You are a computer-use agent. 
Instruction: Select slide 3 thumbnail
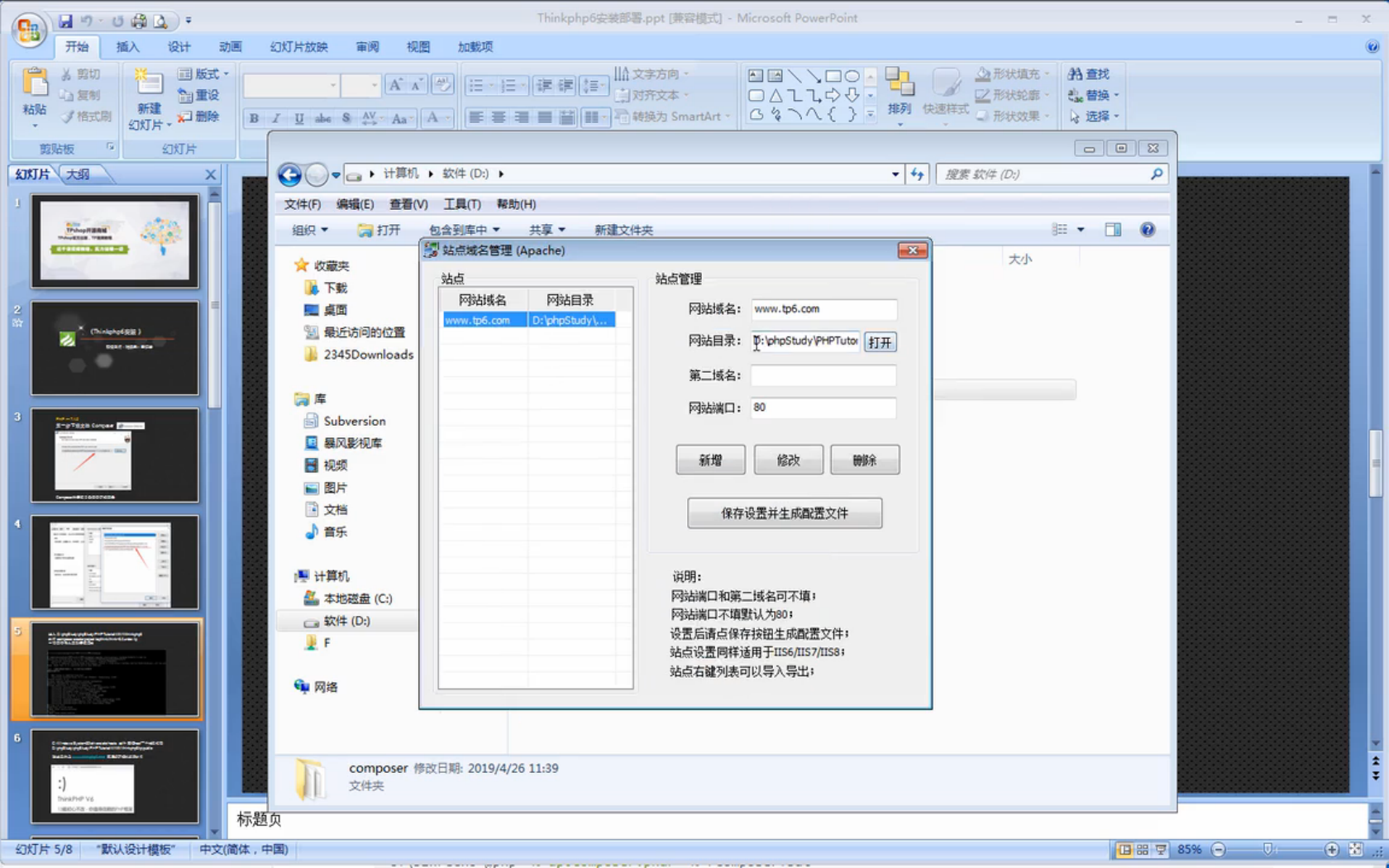pyautogui.click(x=115, y=455)
